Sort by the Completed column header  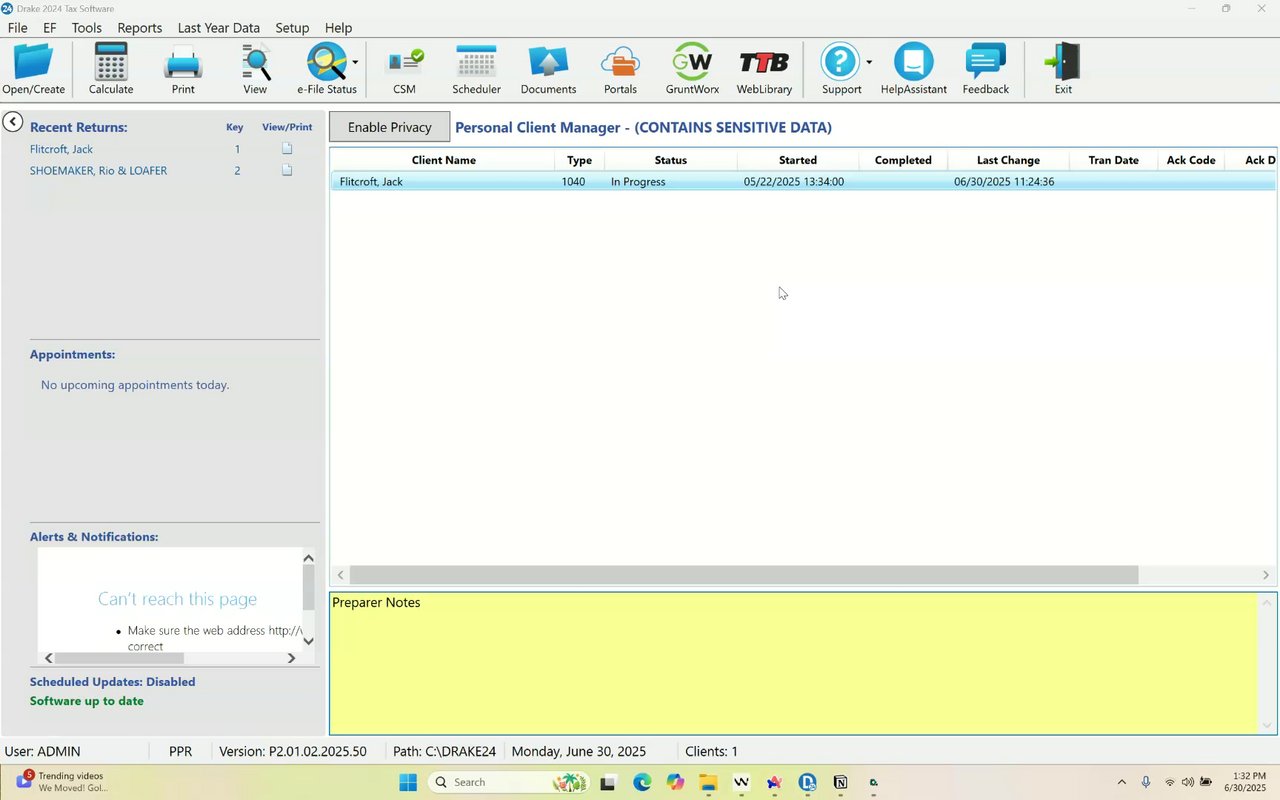[x=903, y=160]
